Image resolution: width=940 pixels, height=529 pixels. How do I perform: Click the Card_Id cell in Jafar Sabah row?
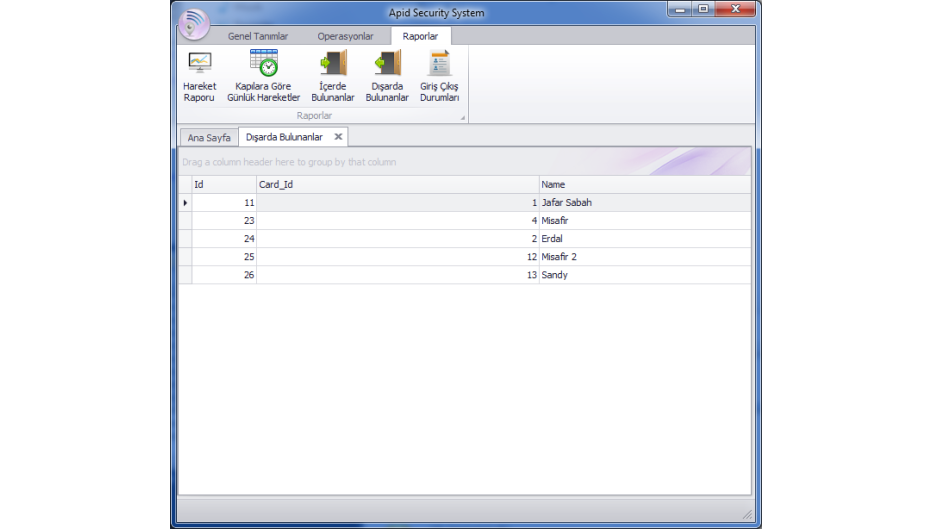point(397,203)
